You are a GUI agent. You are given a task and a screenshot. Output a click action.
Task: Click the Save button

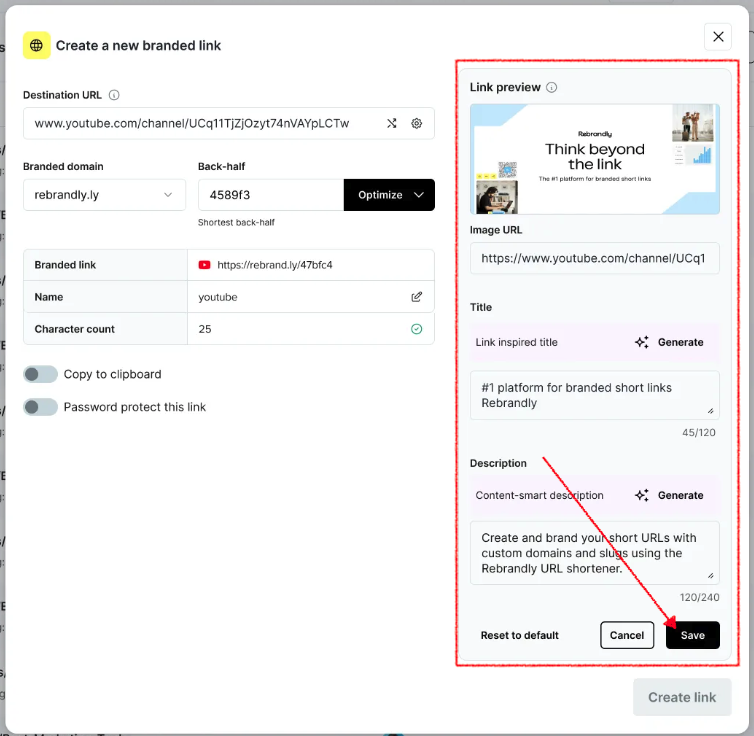(692, 635)
